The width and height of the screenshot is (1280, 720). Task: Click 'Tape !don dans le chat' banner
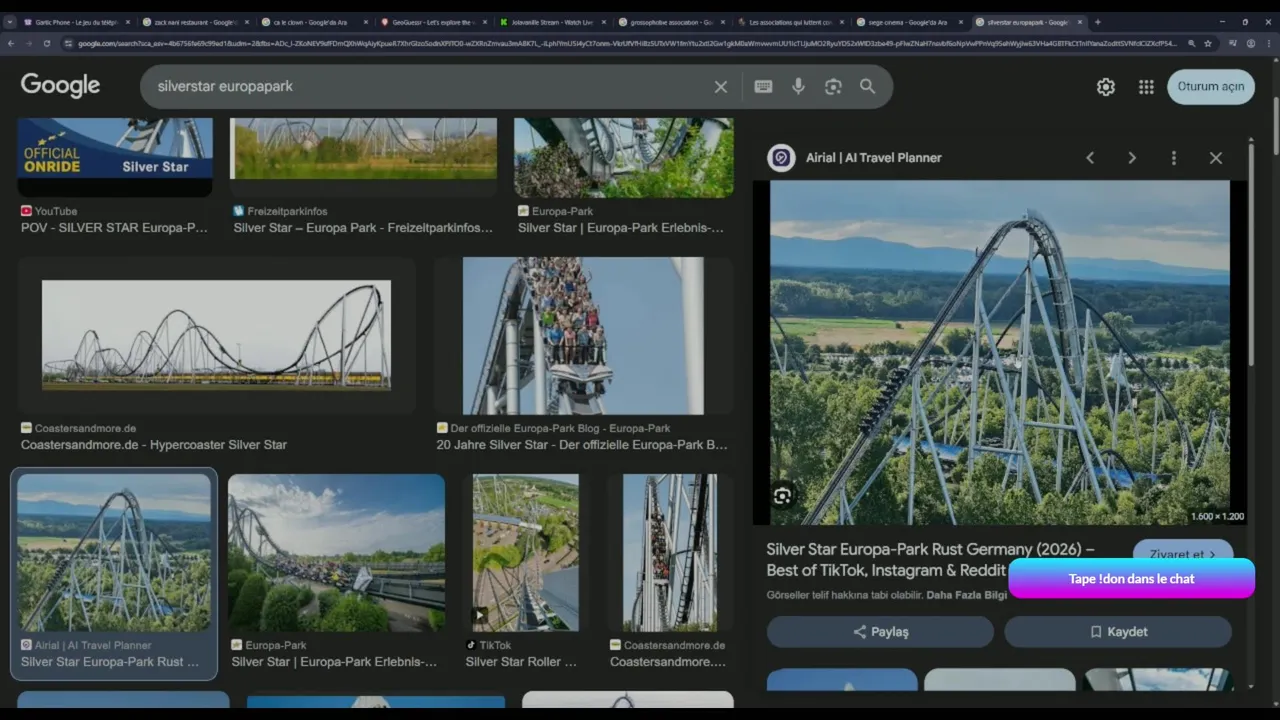point(1132,579)
